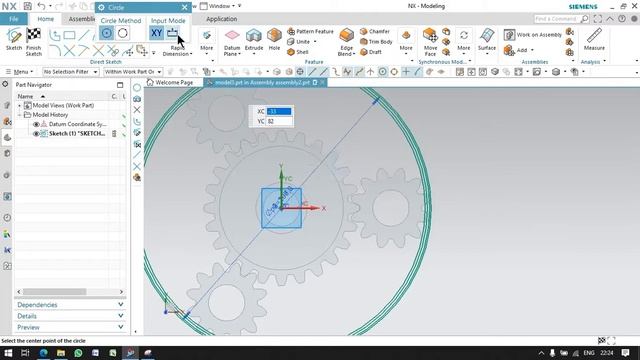Select Datum Coordinate System tree item

[78, 124]
